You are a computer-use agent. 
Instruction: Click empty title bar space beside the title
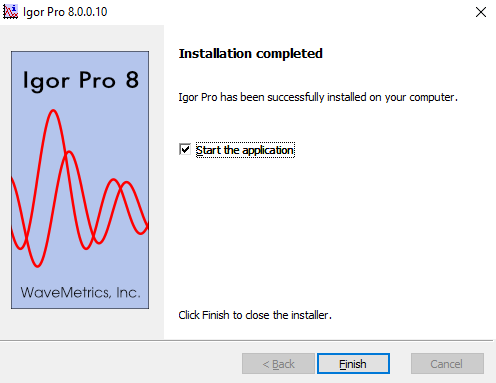[x=287, y=12]
